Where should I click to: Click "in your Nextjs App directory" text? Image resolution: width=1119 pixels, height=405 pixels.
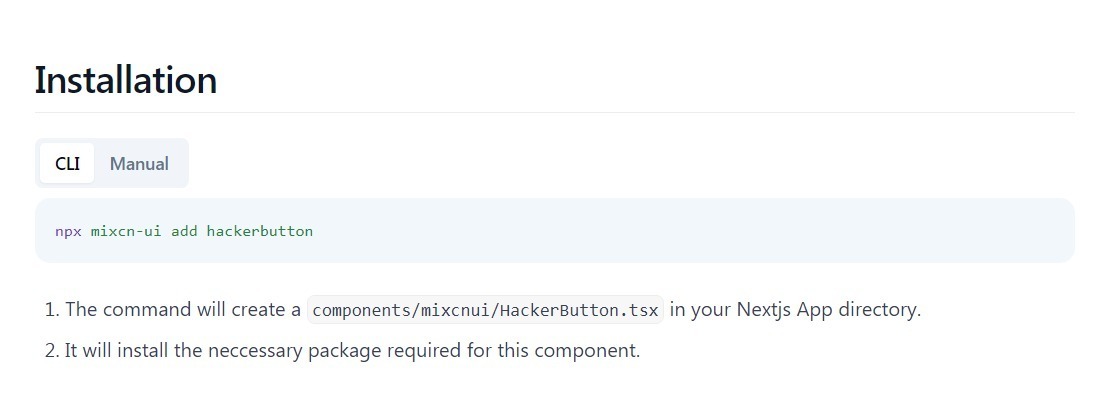coord(795,310)
